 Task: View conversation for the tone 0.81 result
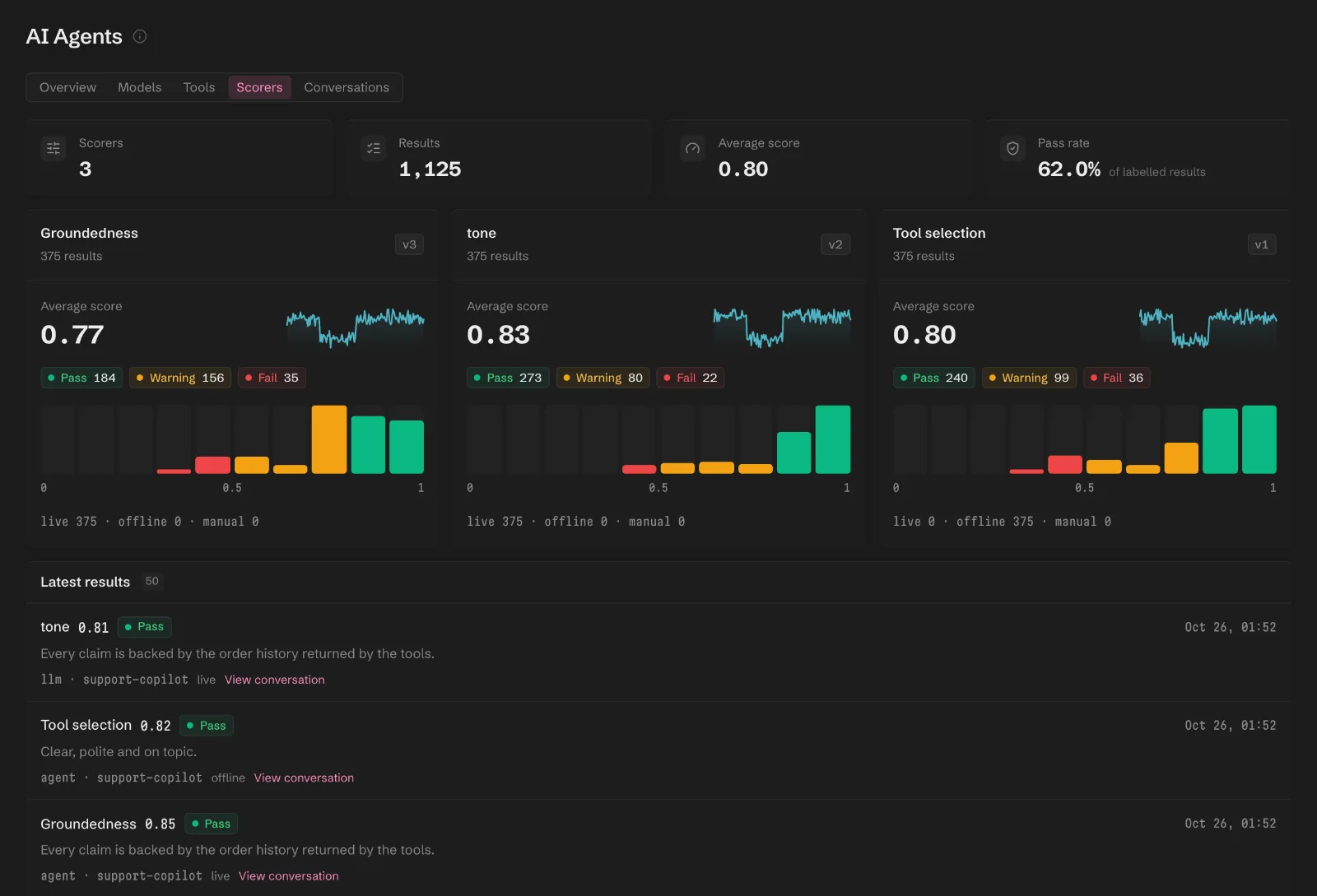coord(275,680)
